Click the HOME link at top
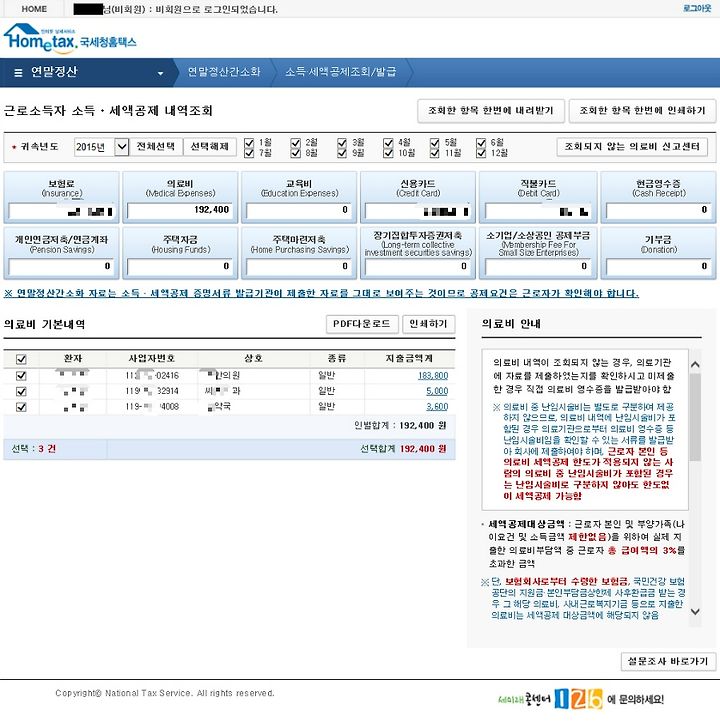Viewport: 720px width, 728px height. point(34,9)
